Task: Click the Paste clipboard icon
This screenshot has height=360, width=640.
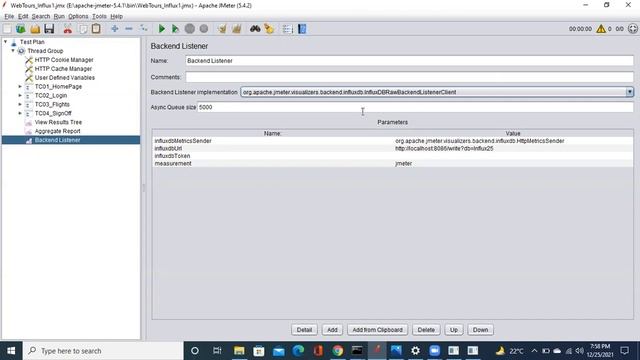Action: pyautogui.click(x=96, y=29)
